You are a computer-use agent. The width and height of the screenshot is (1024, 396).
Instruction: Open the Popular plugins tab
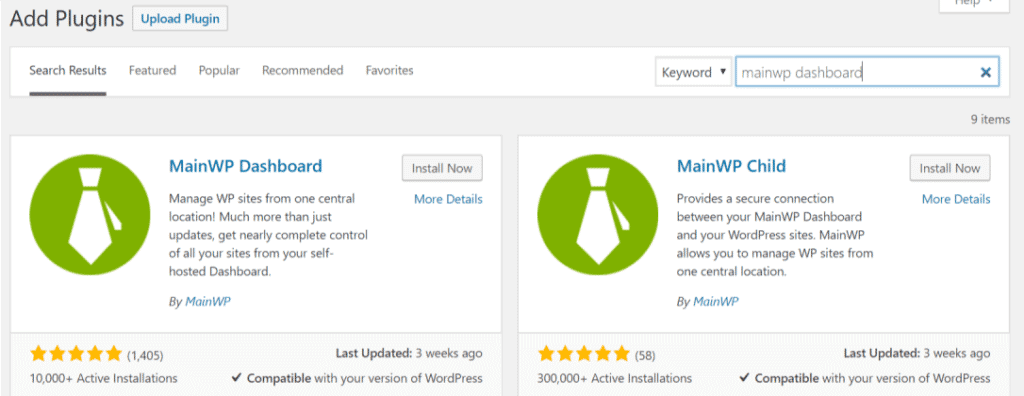tap(219, 71)
